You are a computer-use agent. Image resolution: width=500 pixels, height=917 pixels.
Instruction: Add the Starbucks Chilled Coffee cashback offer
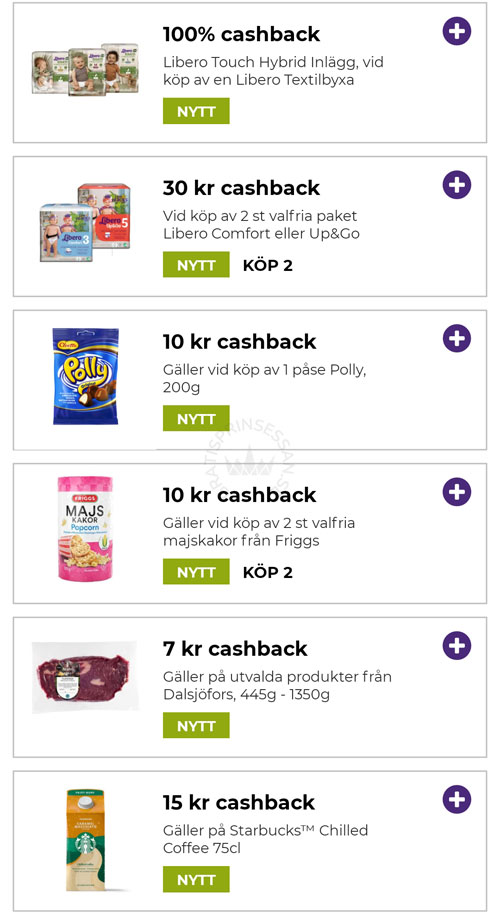(x=457, y=799)
